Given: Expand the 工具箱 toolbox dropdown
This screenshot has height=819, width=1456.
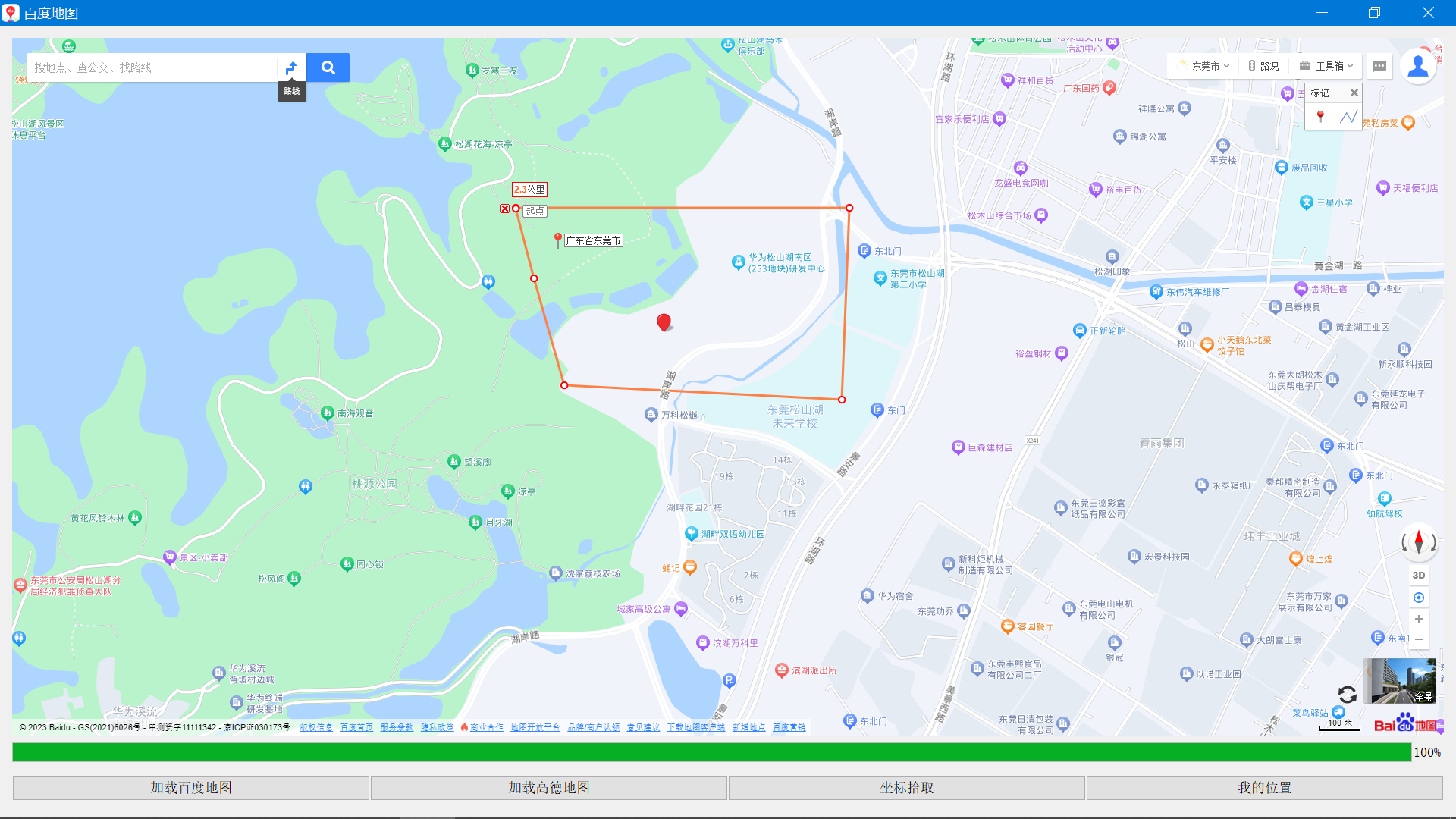Looking at the screenshot, I should (x=1327, y=66).
